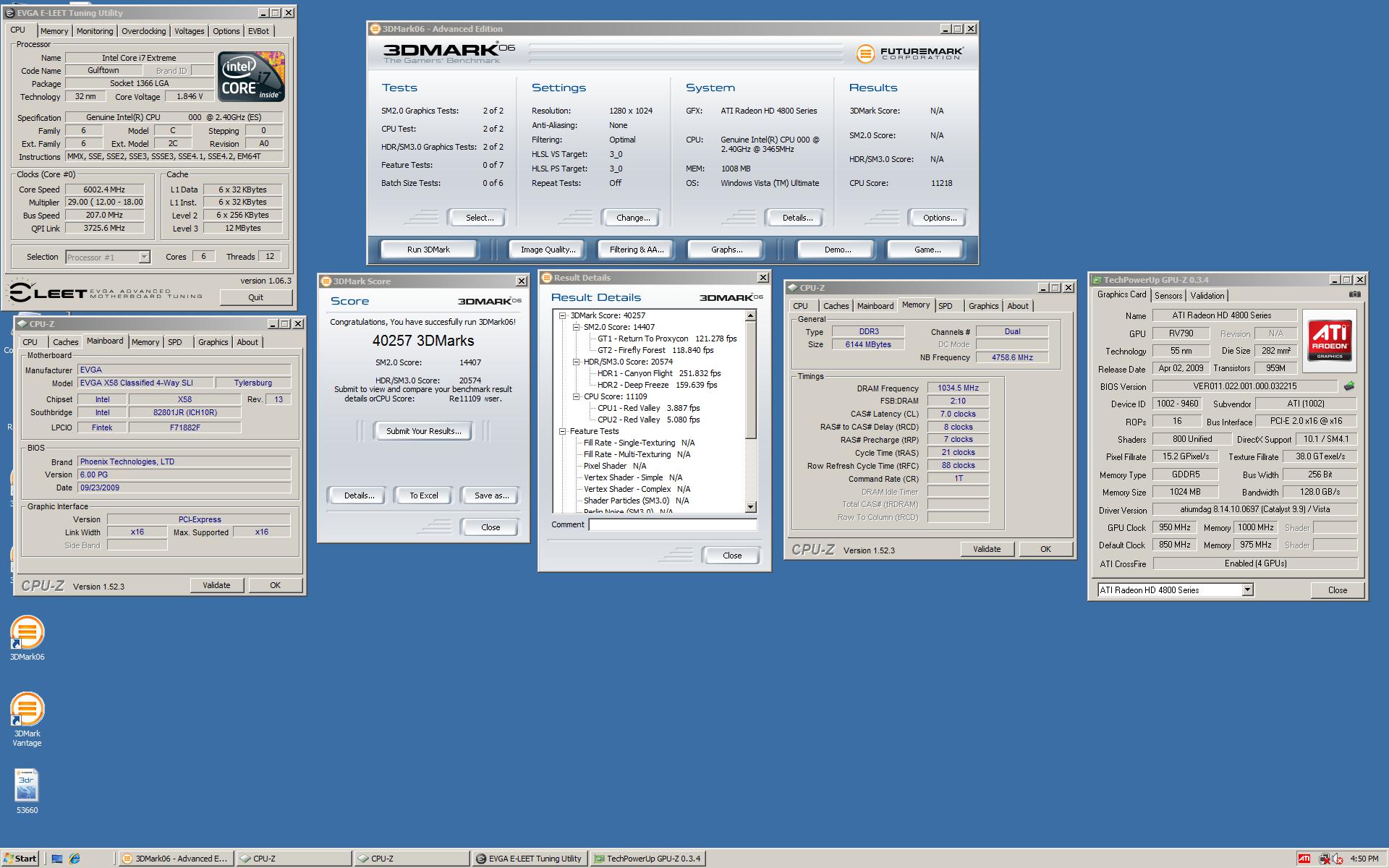Click the Intel Core i7 logo in E-LEET
Viewport: 1389px width, 868px height.
[251, 77]
